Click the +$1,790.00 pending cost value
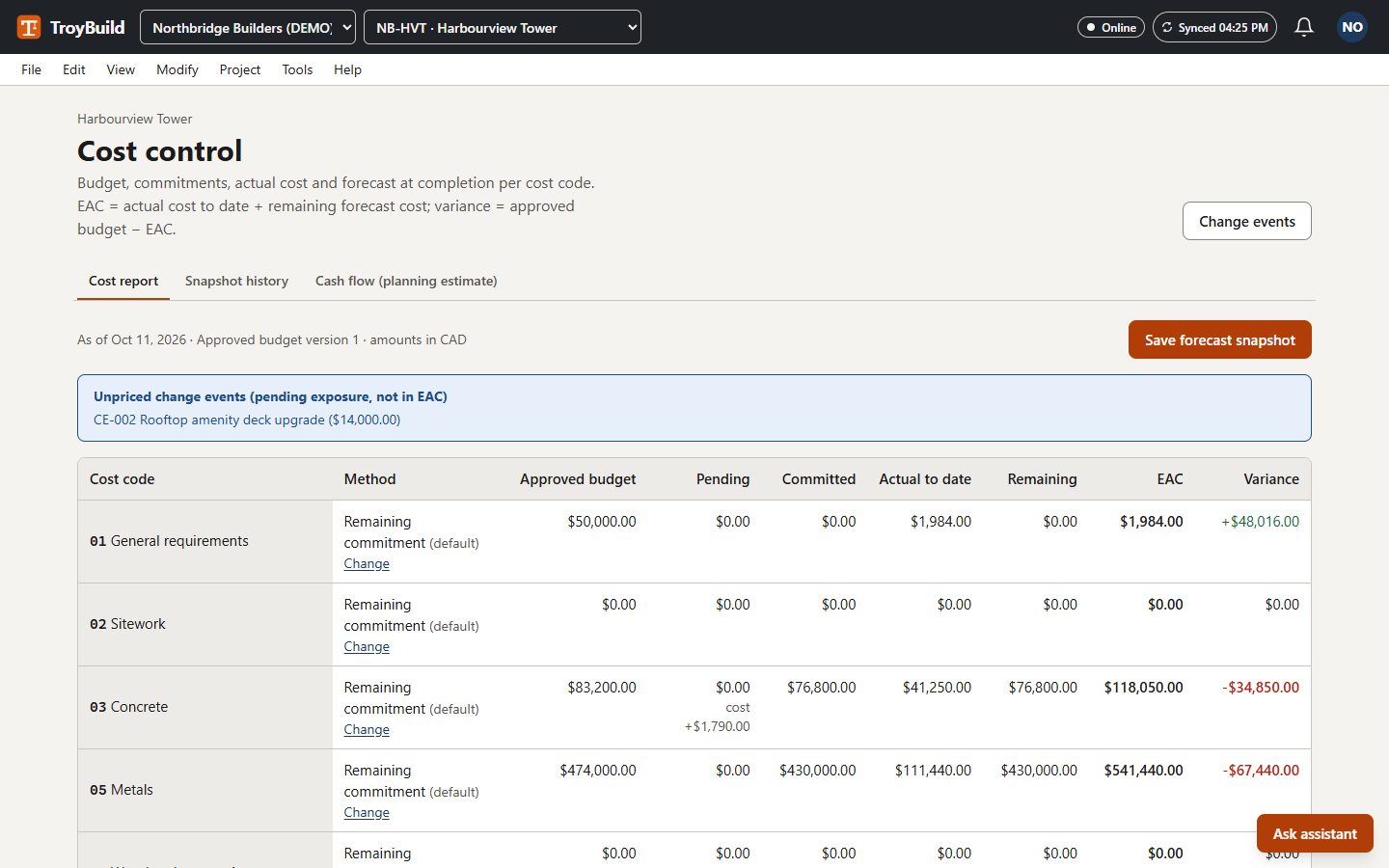The image size is (1389, 868). tap(717, 726)
